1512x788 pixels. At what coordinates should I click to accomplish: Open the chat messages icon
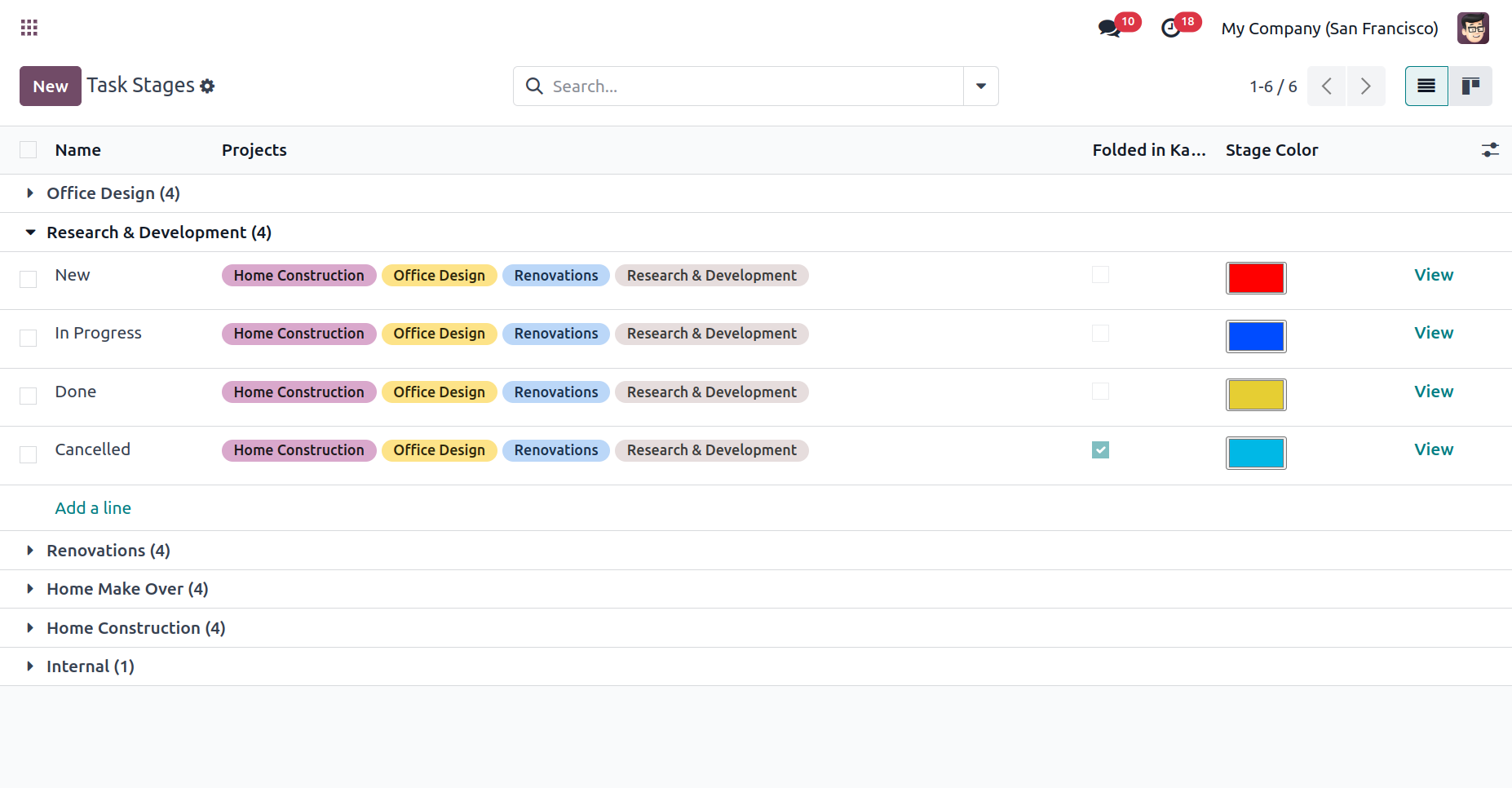coord(1108,29)
